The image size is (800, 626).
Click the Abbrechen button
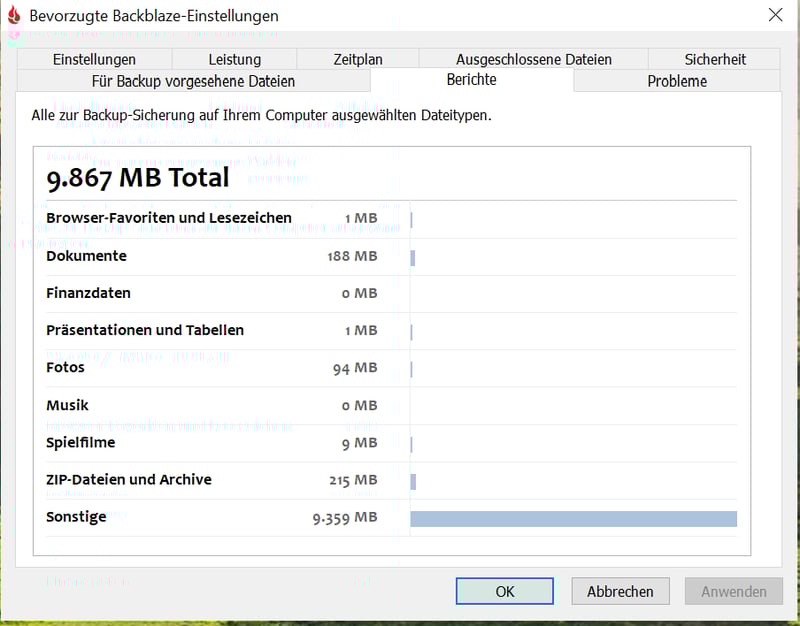[x=620, y=591]
